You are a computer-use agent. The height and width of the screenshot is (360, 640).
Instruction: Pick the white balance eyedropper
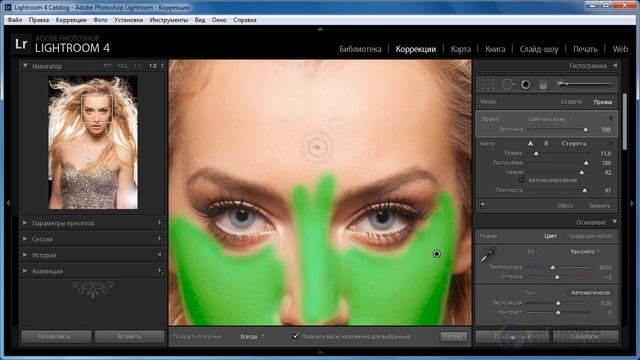pos(488,255)
